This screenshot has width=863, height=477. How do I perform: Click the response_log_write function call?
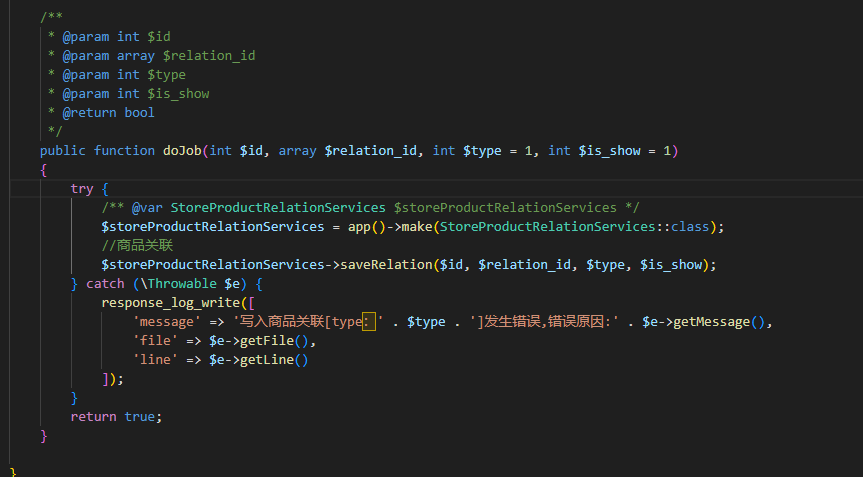click(171, 303)
